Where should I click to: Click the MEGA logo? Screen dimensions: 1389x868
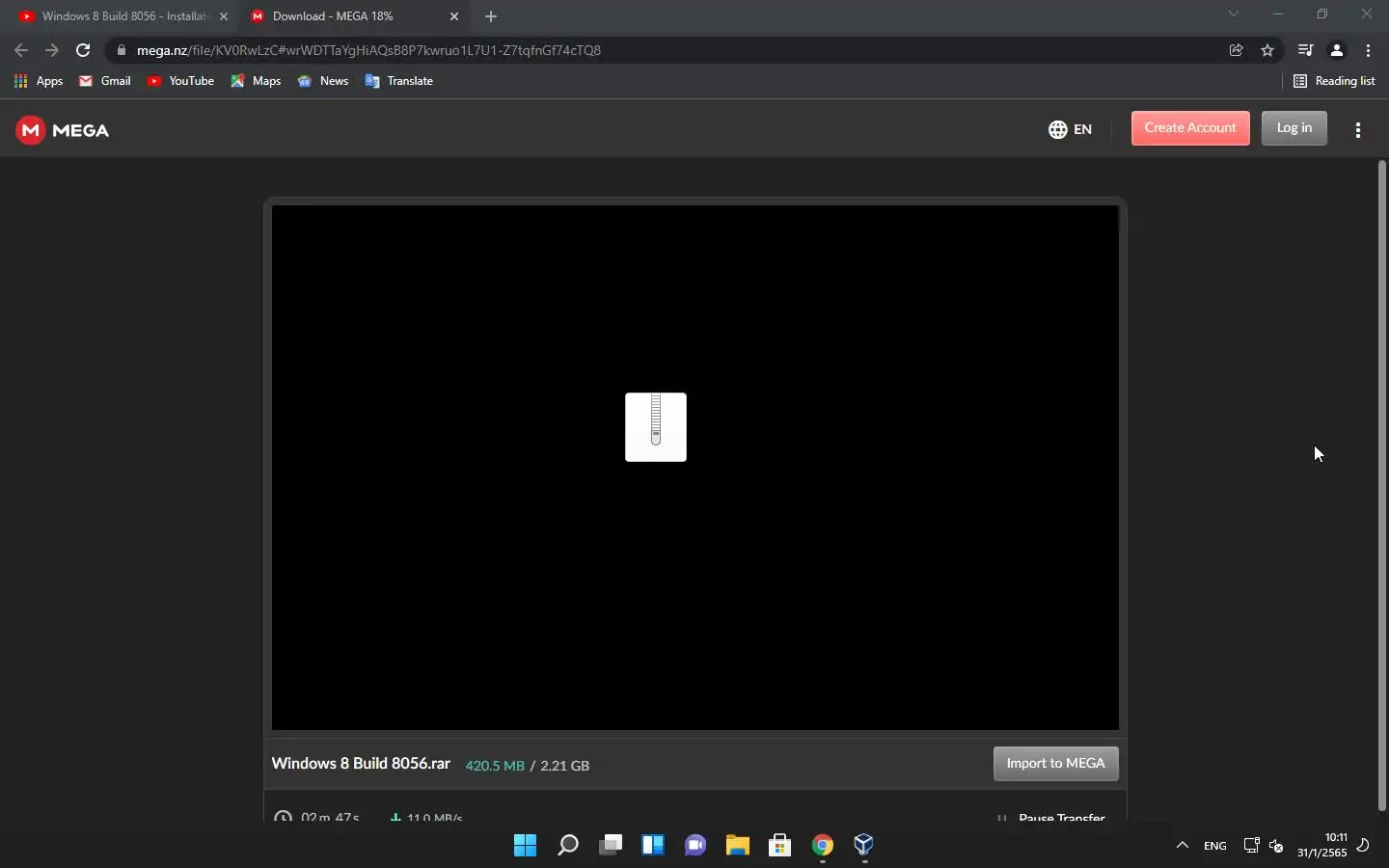[x=63, y=130]
